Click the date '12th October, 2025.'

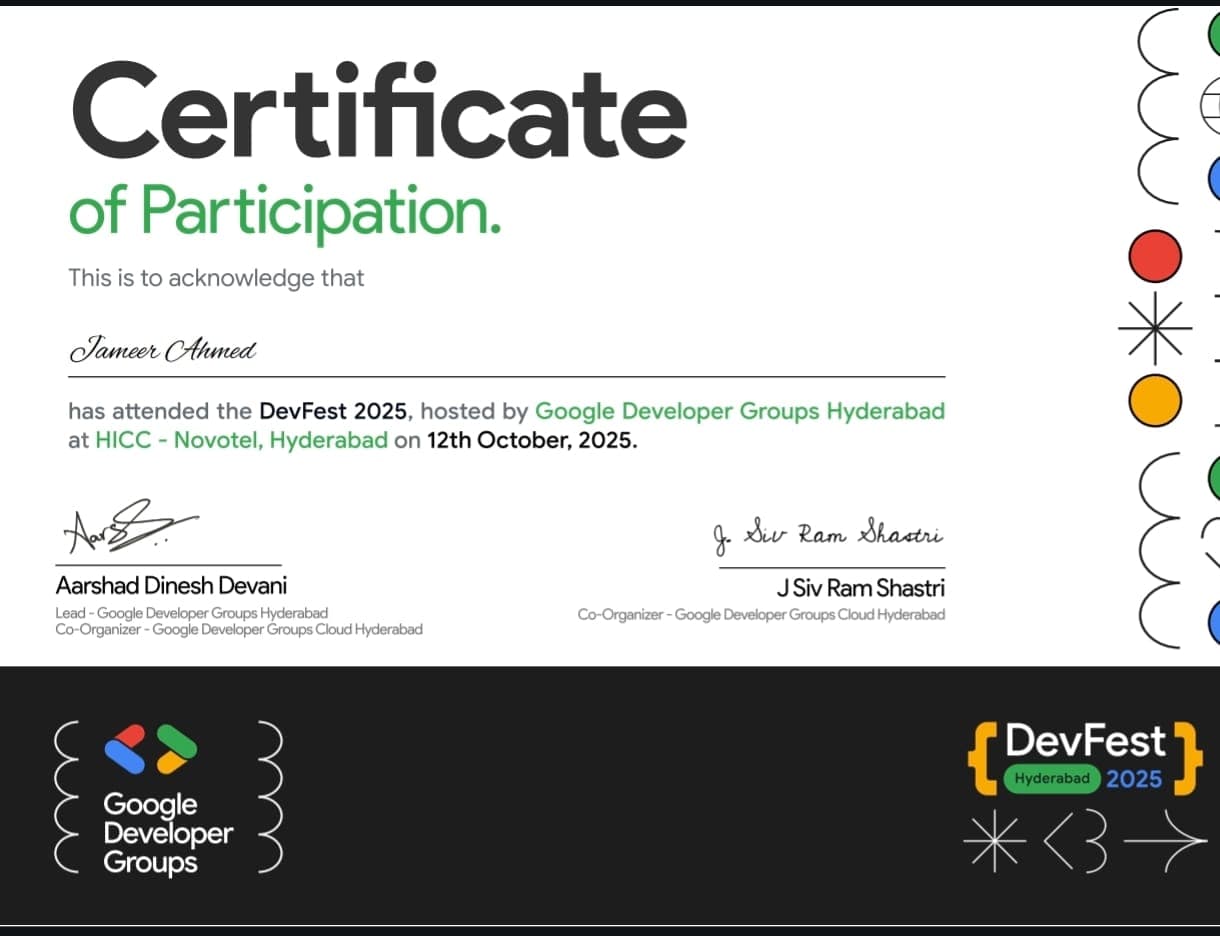point(531,441)
